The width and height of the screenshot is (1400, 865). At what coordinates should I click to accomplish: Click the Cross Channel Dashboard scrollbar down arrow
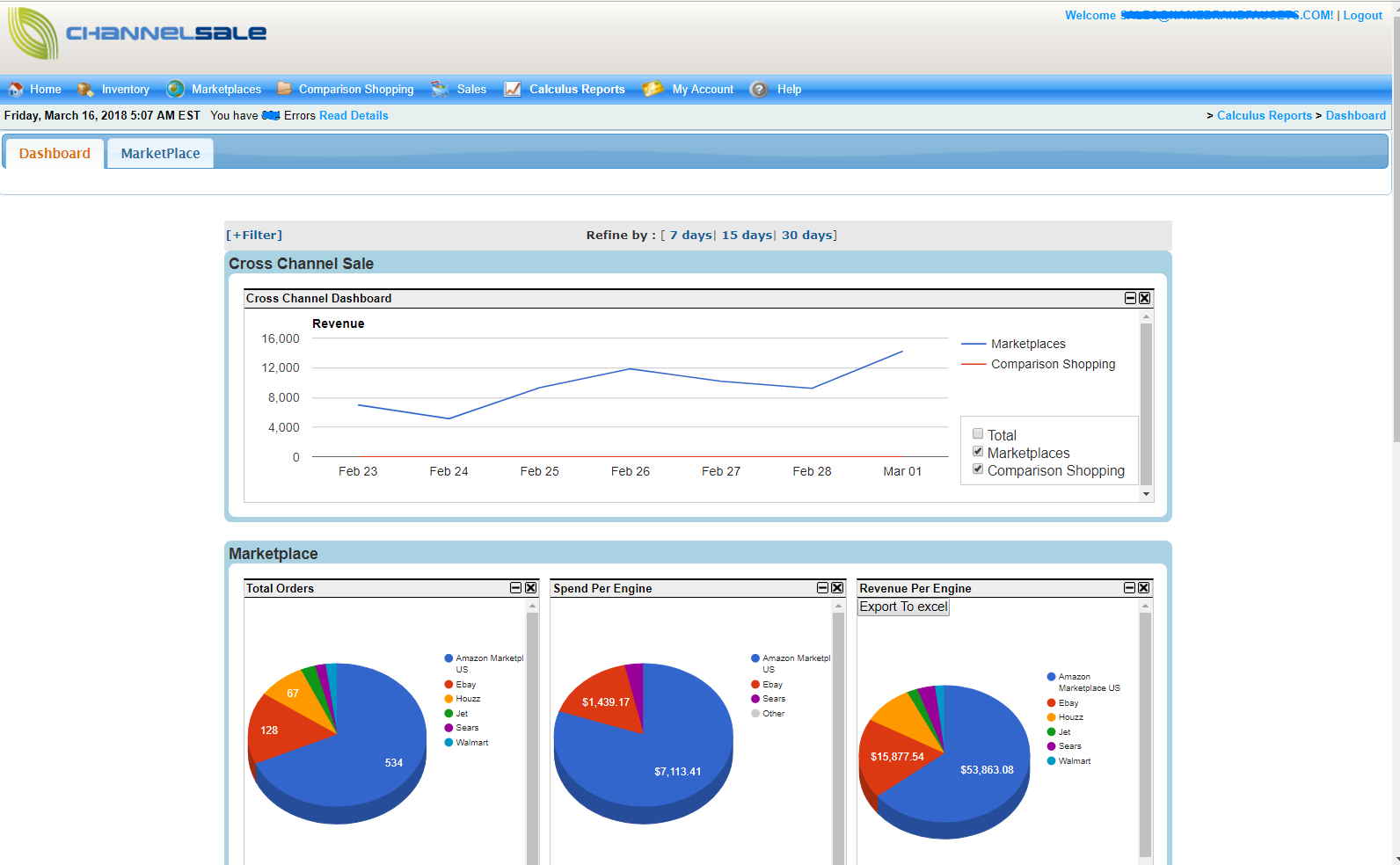pos(1146,494)
